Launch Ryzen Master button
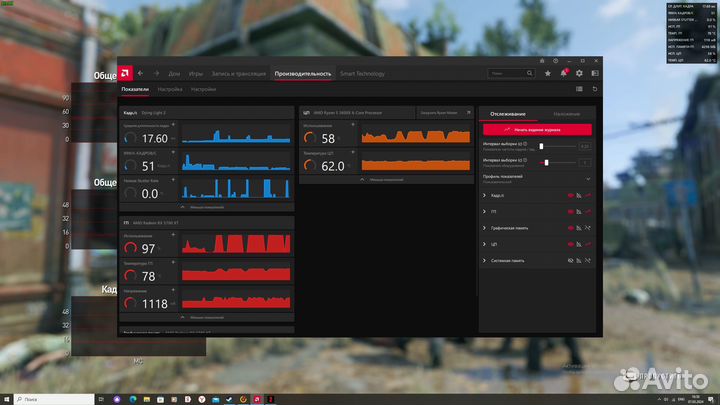720x405 pixels. (x=444, y=112)
